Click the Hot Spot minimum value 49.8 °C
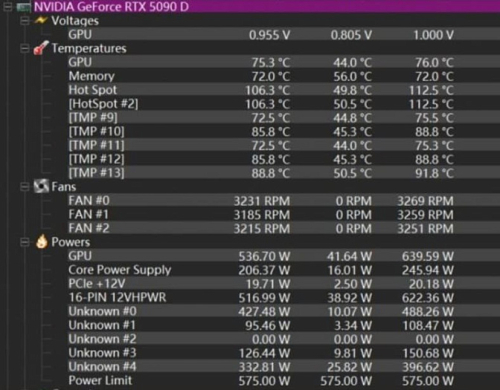The width and height of the screenshot is (500, 390). coord(353,90)
